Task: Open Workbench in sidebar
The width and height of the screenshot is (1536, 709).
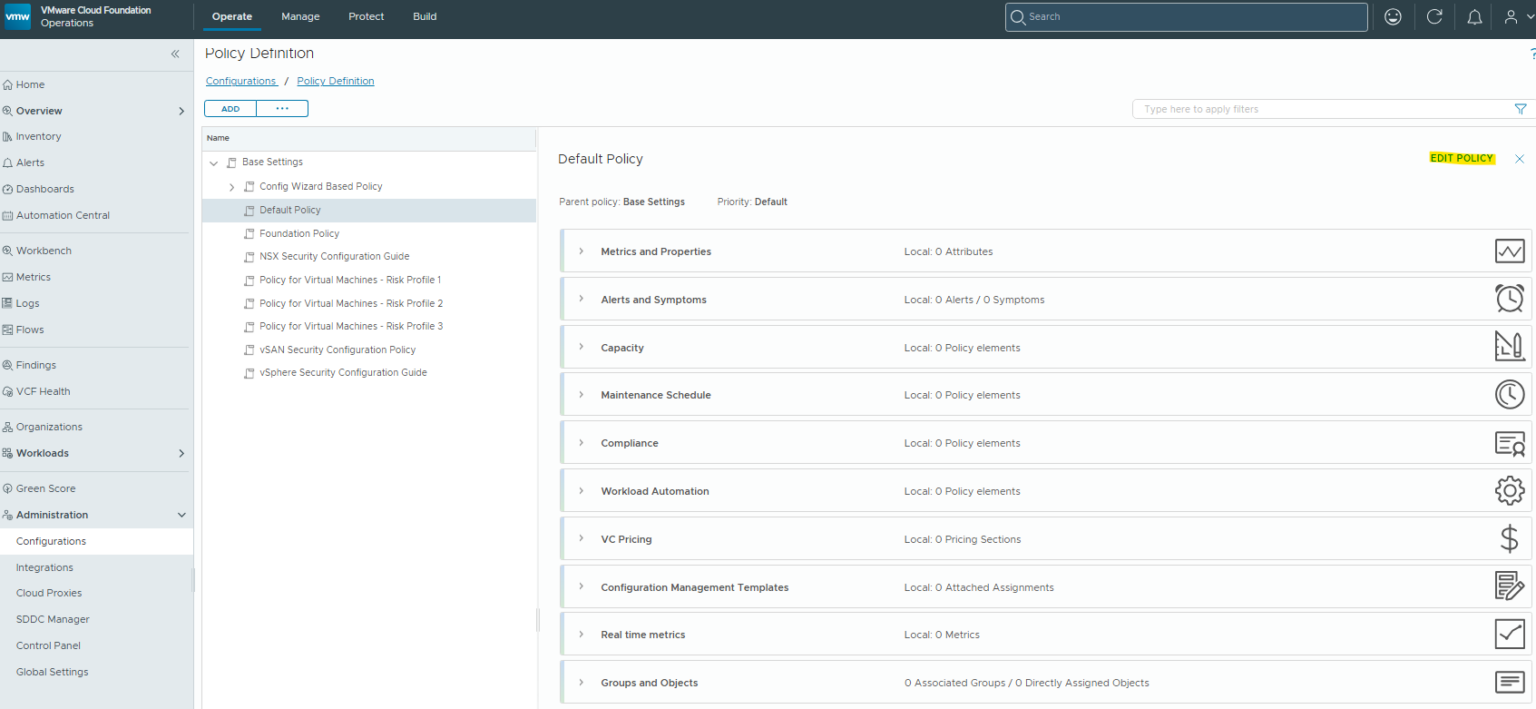Action: pyautogui.click(x=43, y=251)
